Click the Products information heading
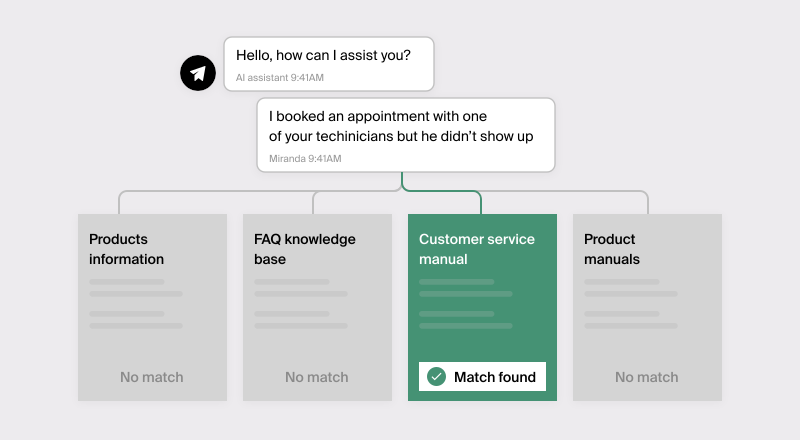800x440 pixels. (127, 249)
